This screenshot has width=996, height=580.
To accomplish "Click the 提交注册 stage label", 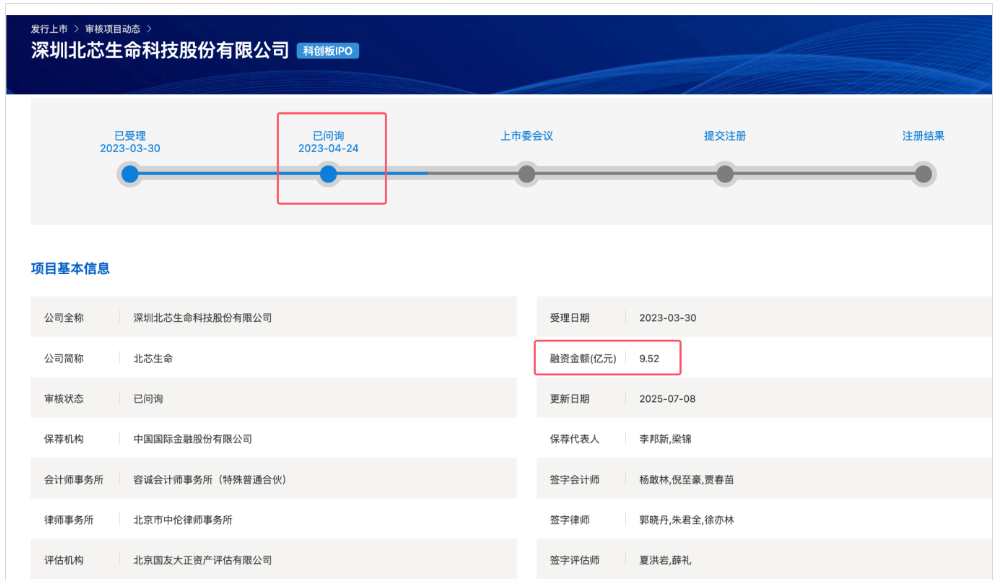I will pos(725,135).
